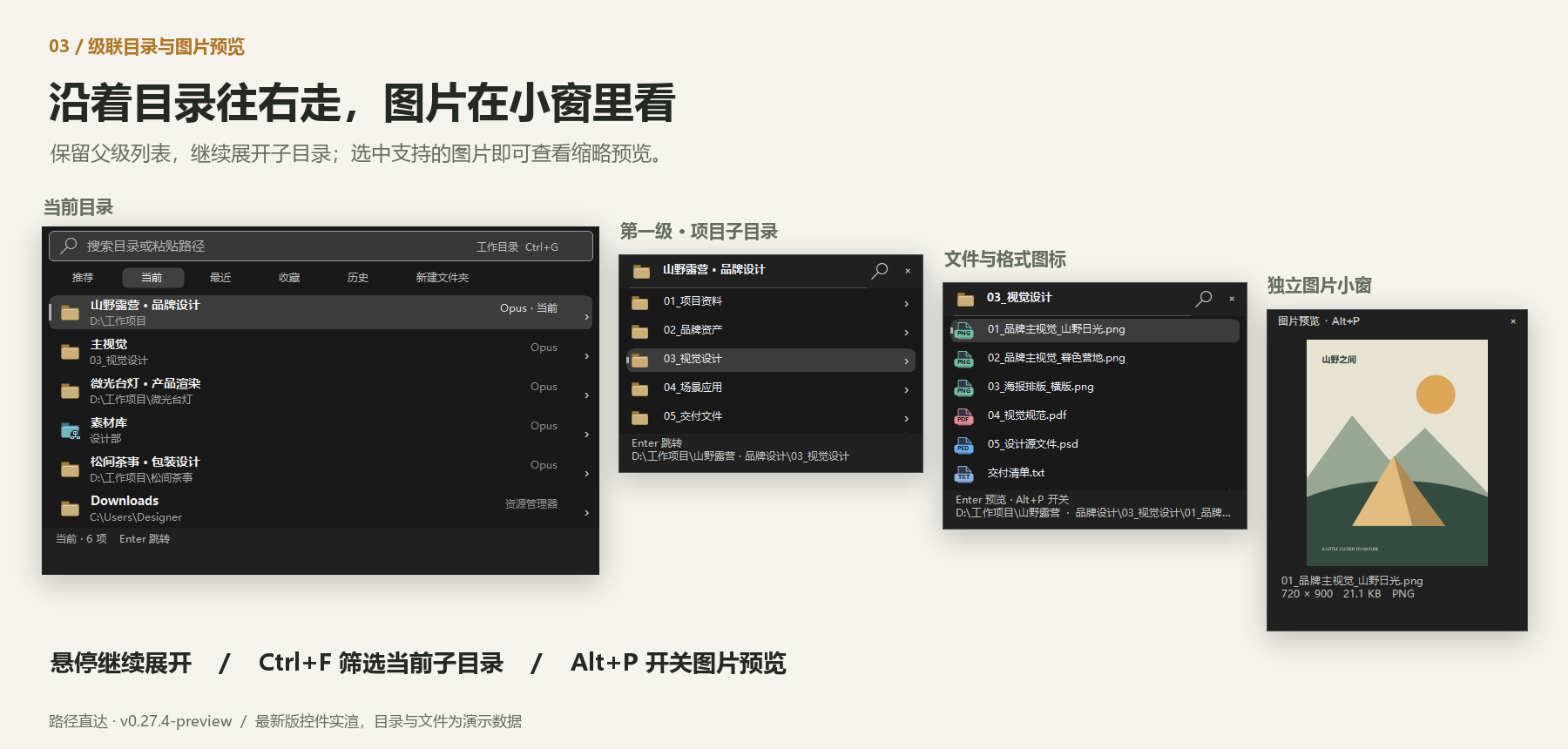Click folder icon of 04_场景应用
Viewport: 1568px width, 749px height.
(x=640, y=388)
